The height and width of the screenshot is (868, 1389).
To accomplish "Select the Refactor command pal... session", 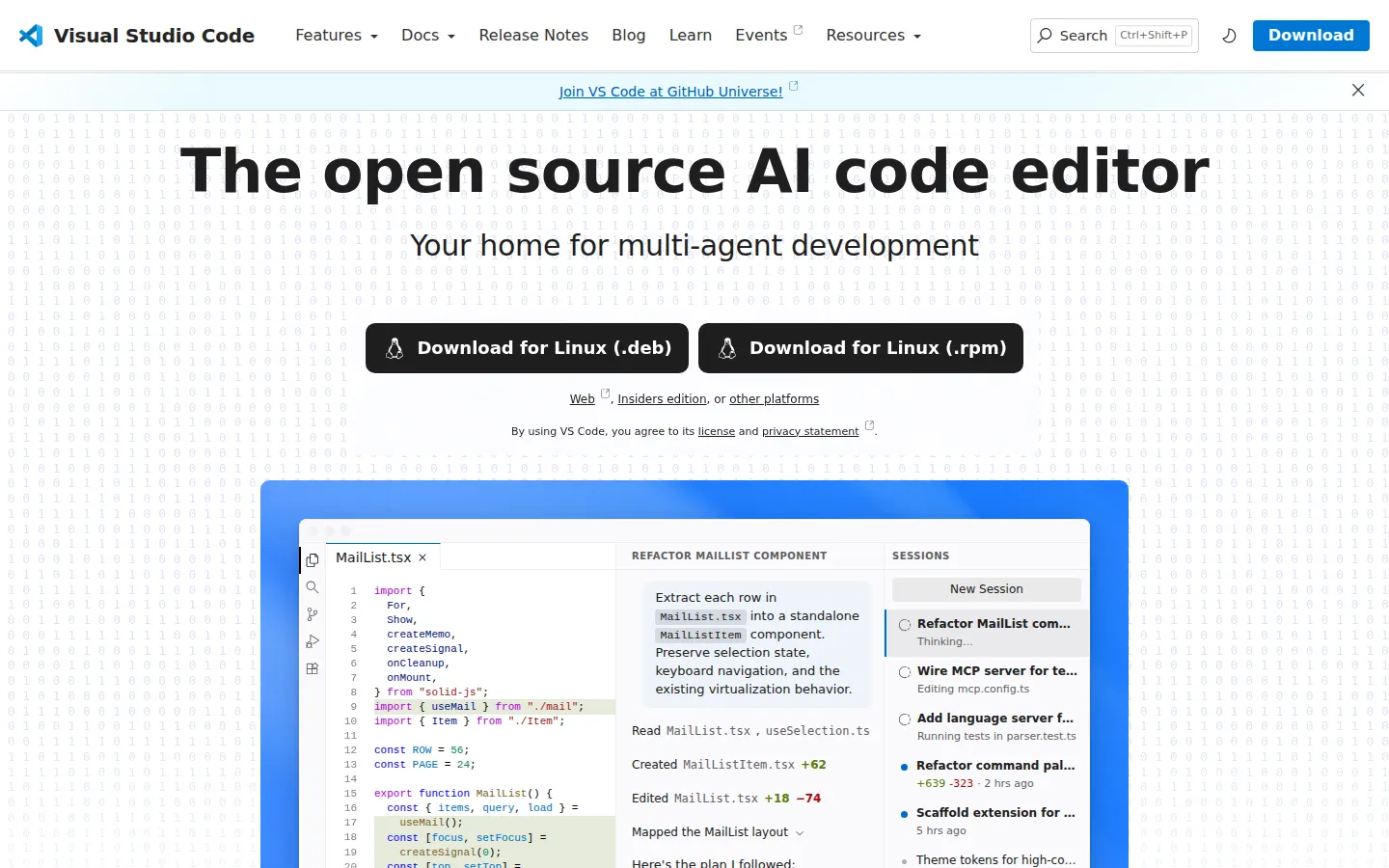I will [x=987, y=774].
